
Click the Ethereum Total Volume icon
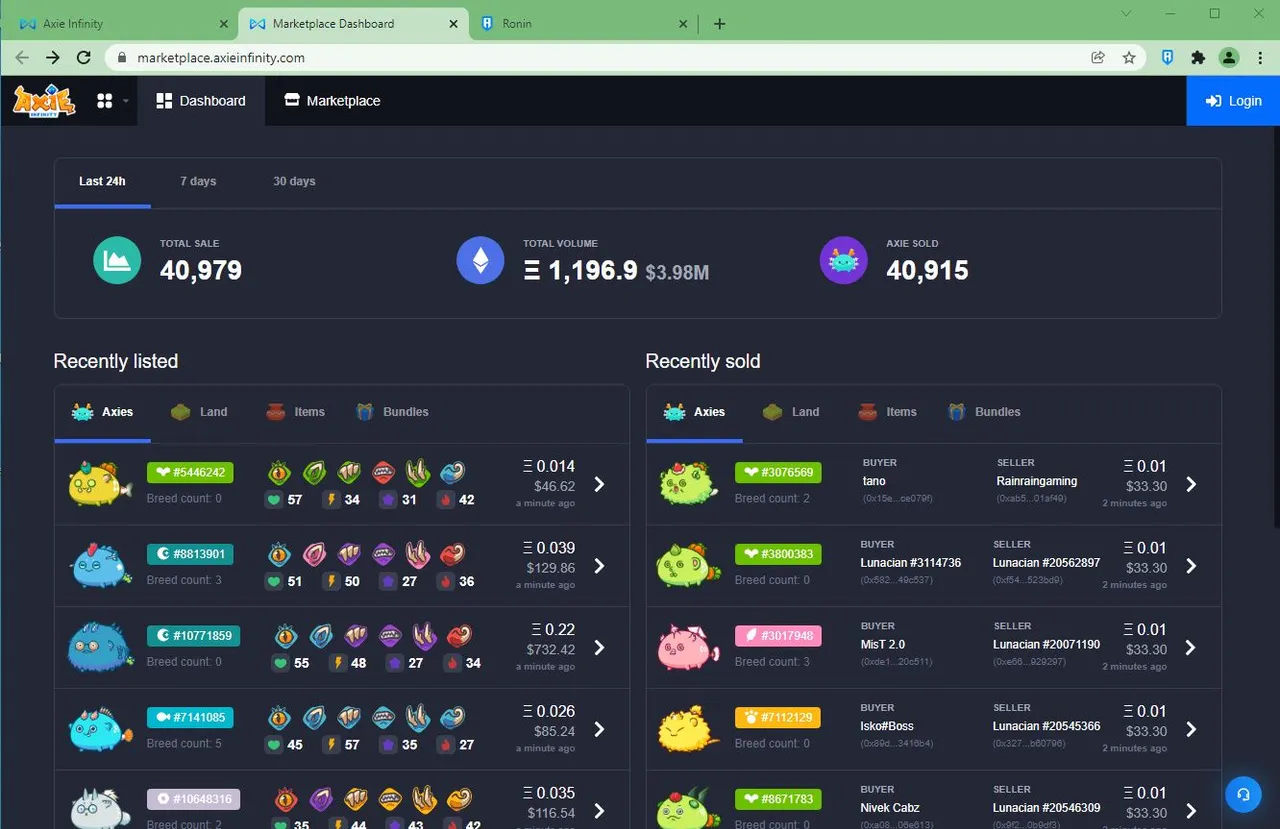[x=481, y=260]
